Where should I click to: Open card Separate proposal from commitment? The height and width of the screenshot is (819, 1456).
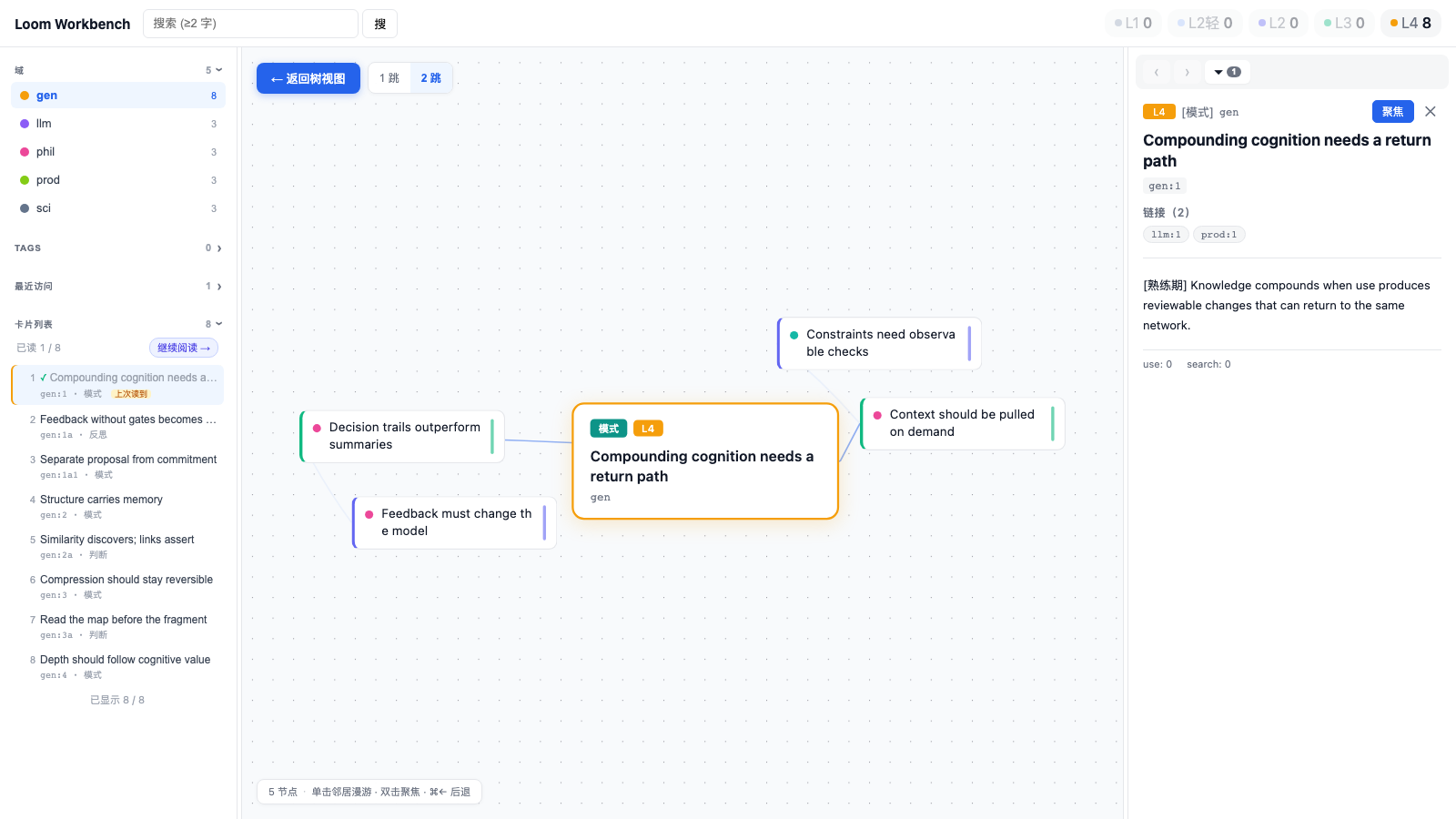click(x=118, y=466)
